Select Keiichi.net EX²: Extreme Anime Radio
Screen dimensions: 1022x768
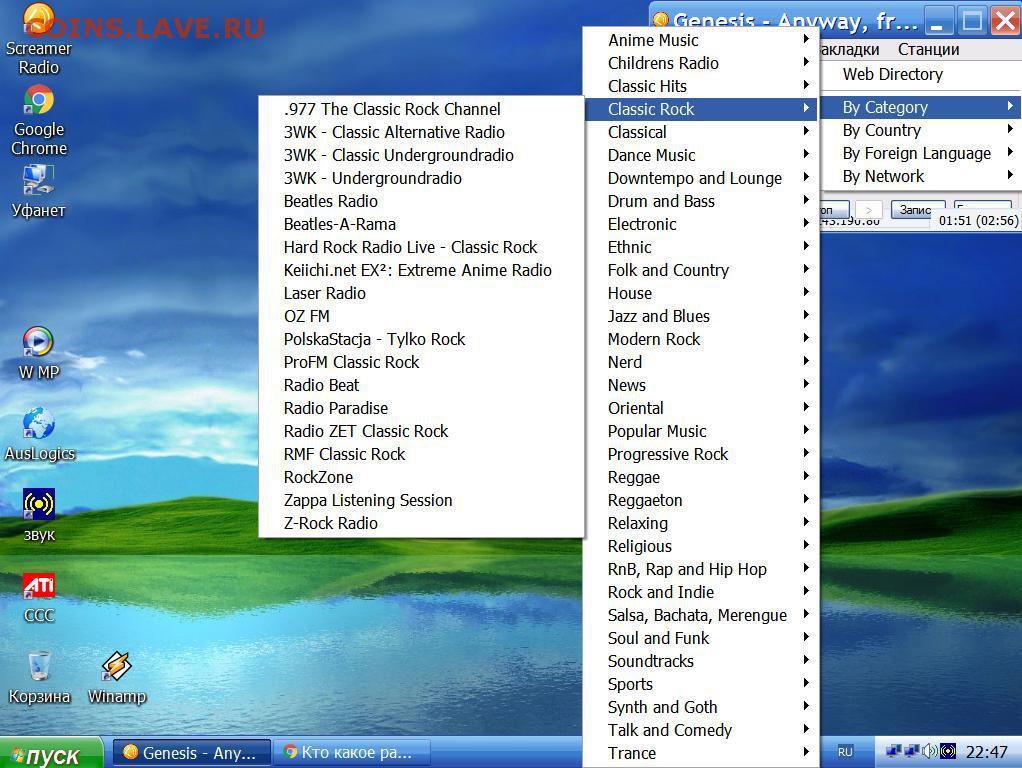[421, 270]
